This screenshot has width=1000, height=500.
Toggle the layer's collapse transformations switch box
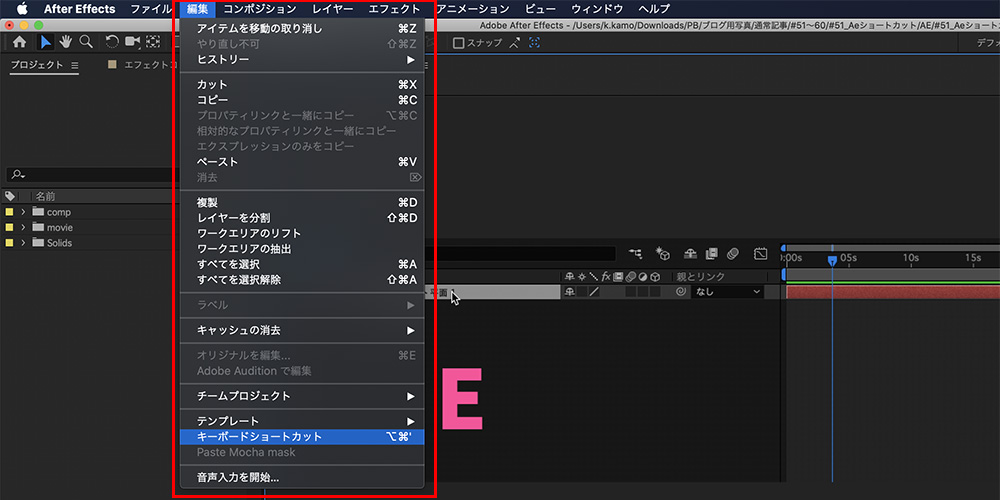(582, 292)
